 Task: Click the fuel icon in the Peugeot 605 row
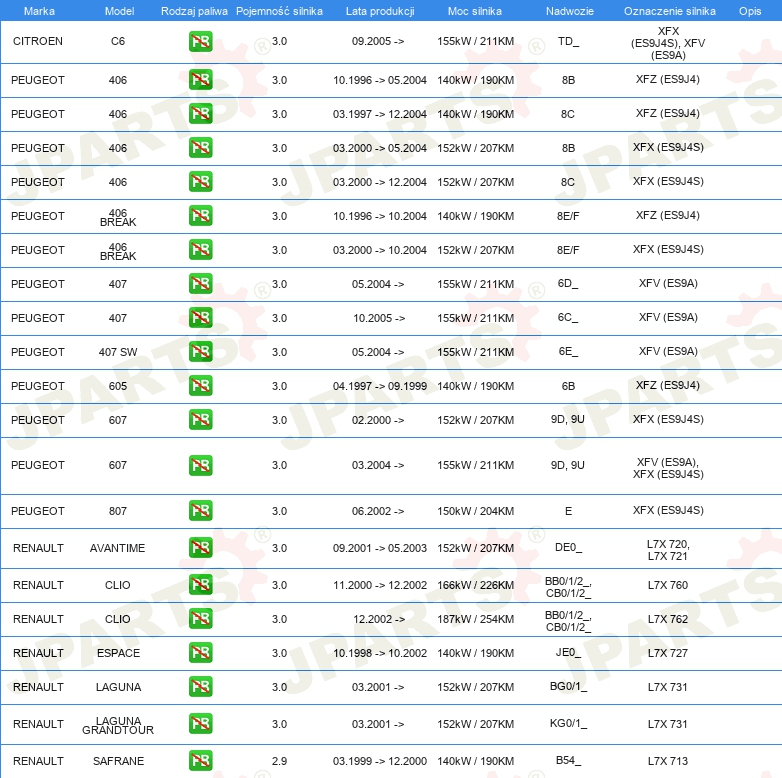tap(200, 386)
